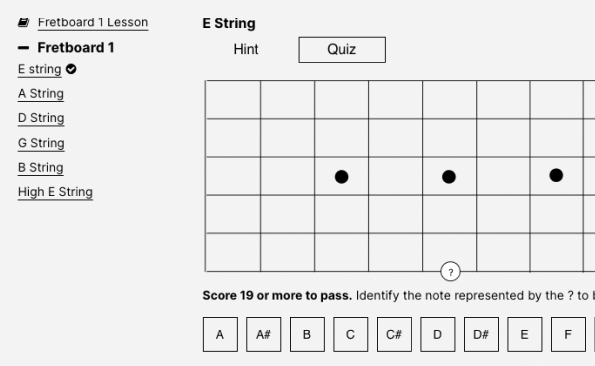Image resolution: width=595 pixels, height=366 pixels.
Task: Select the B String exercise
Action: [41, 168]
